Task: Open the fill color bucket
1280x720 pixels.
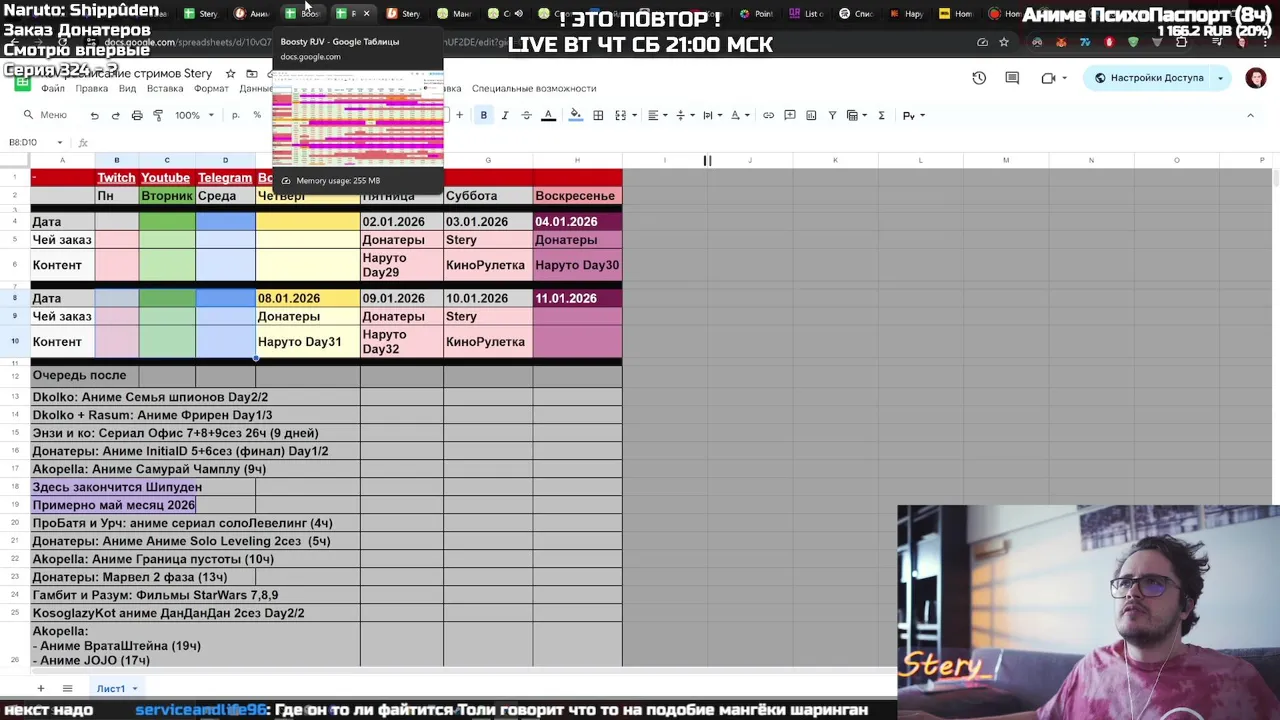Action: pos(575,116)
